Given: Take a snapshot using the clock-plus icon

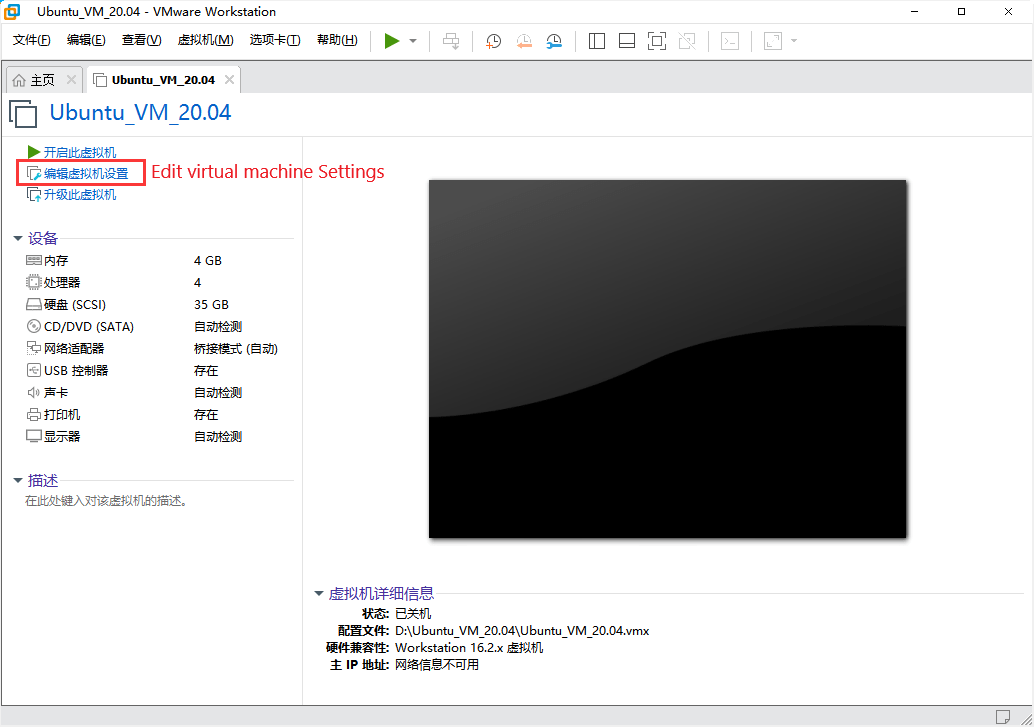Looking at the screenshot, I should click(493, 41).
